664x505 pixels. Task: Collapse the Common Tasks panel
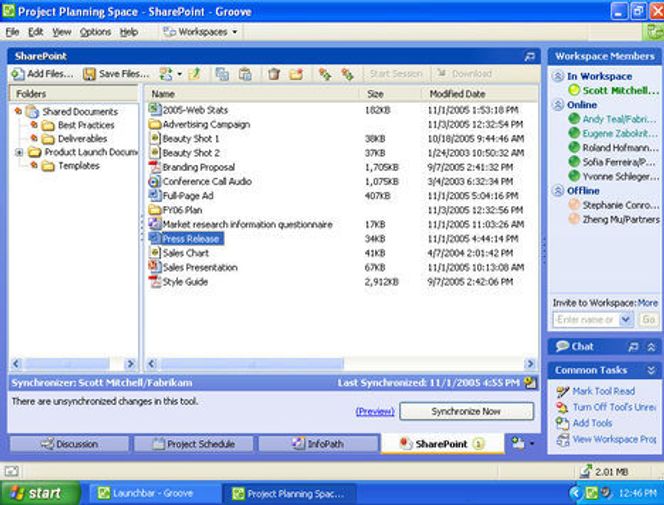[x=651, y=370]
